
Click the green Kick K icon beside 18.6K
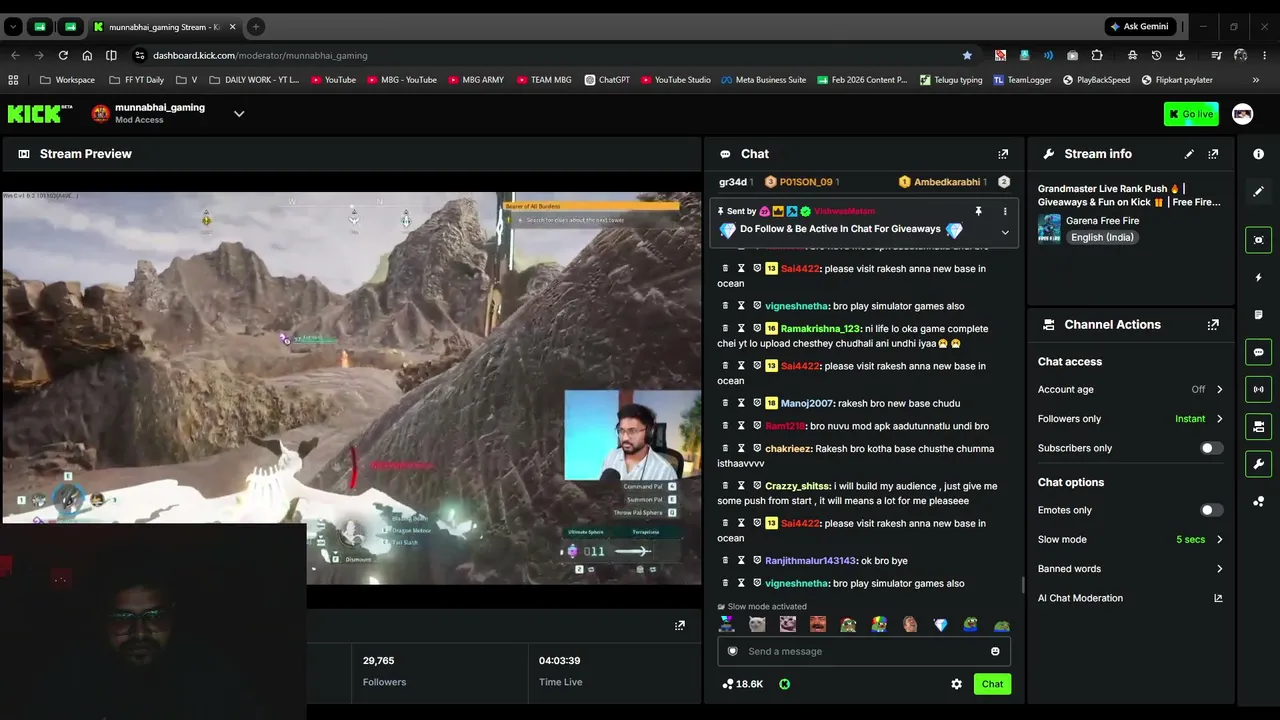pyautogui.click(x=784, y=684)
